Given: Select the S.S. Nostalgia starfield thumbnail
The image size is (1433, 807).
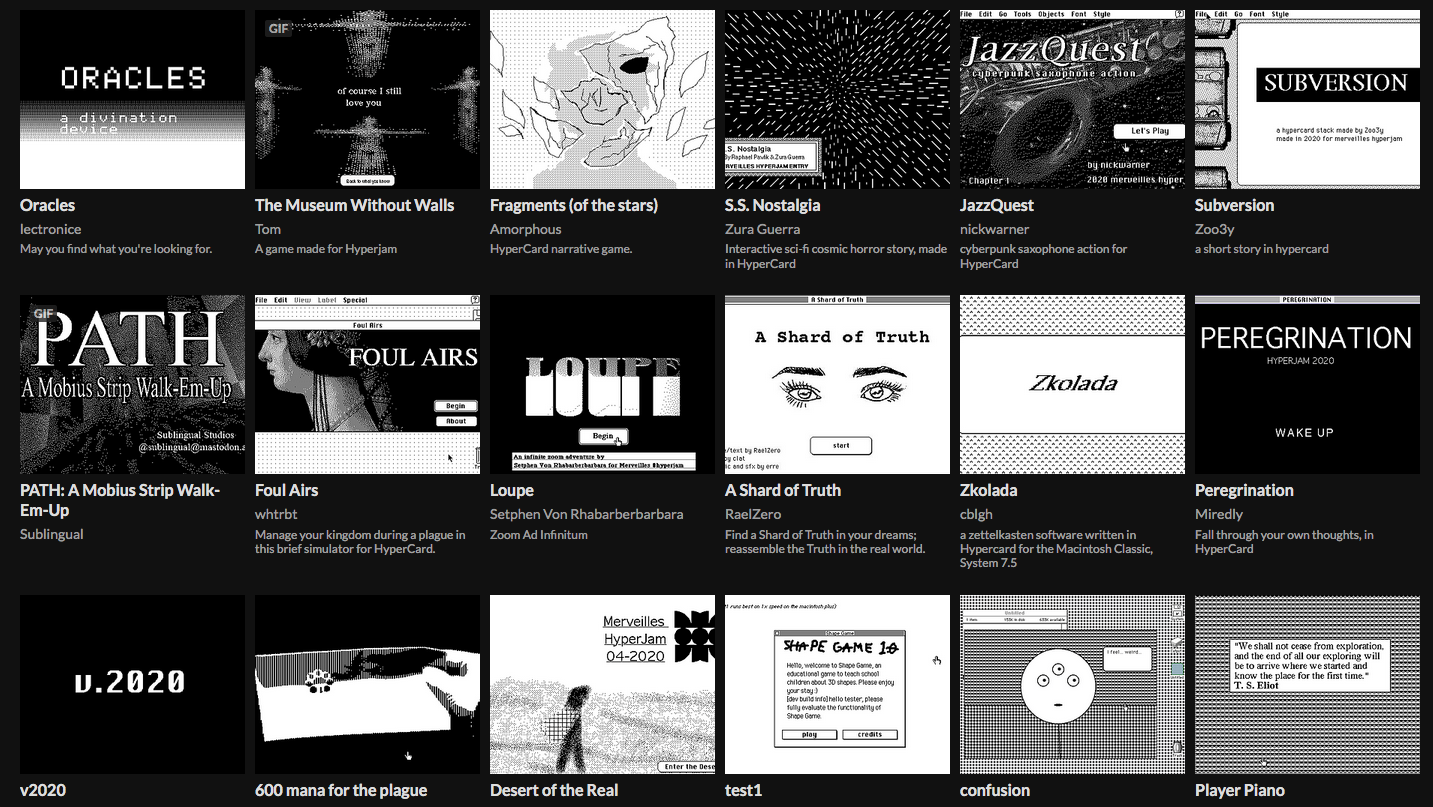Looking at the screenshot, I should coord(837,100).
